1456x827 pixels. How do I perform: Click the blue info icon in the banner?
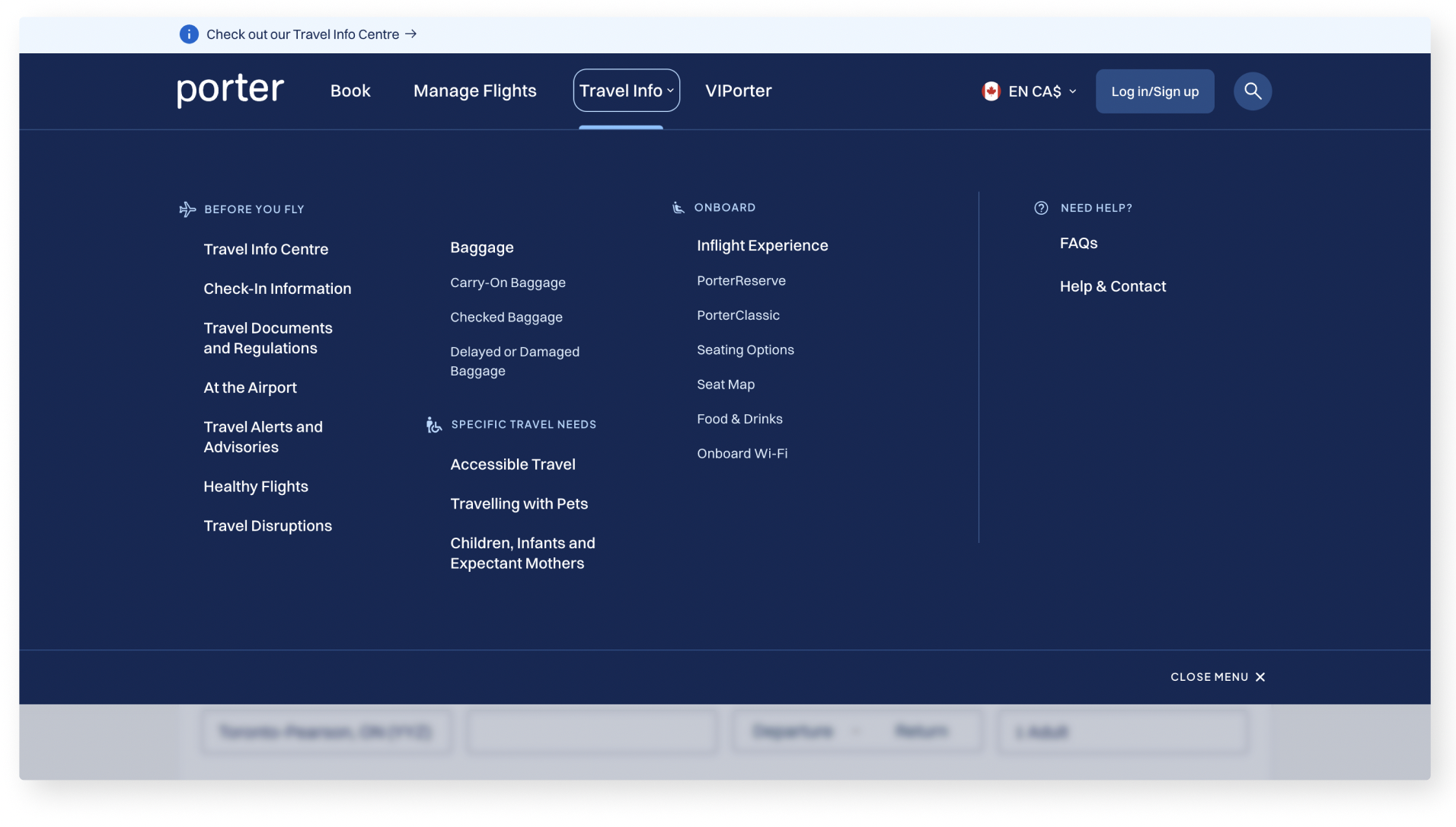coord(189,34)
